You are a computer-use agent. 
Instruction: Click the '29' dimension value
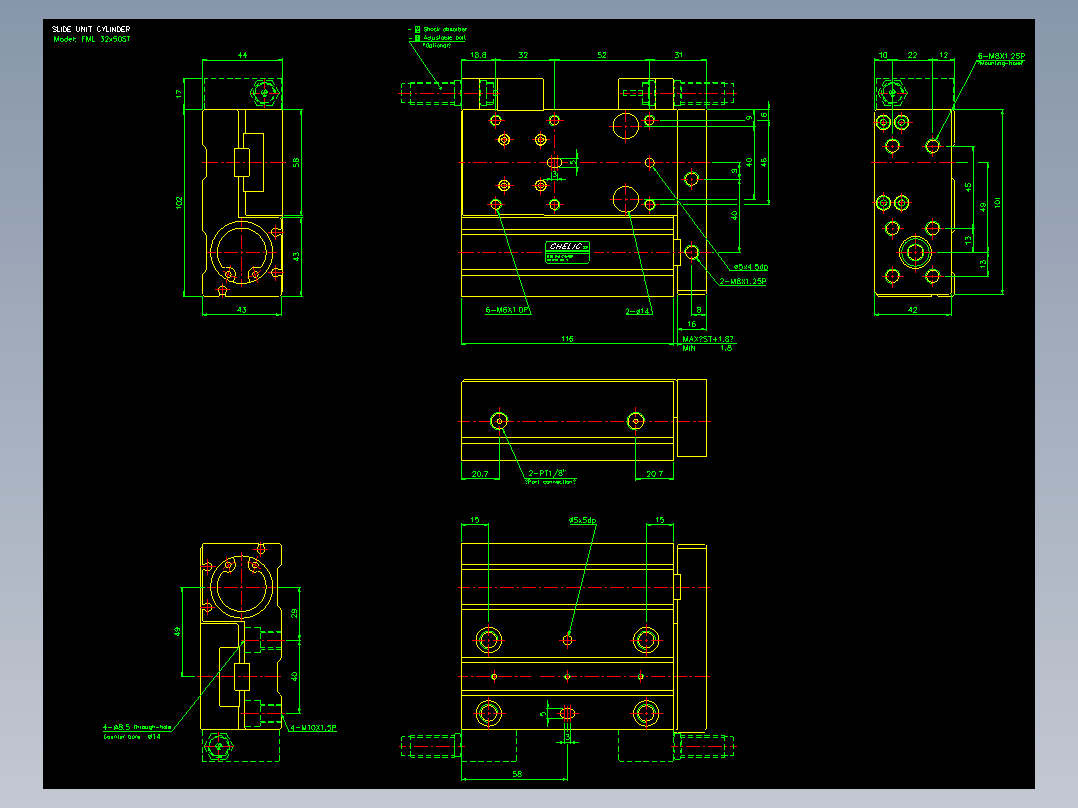tap(294, 613)
